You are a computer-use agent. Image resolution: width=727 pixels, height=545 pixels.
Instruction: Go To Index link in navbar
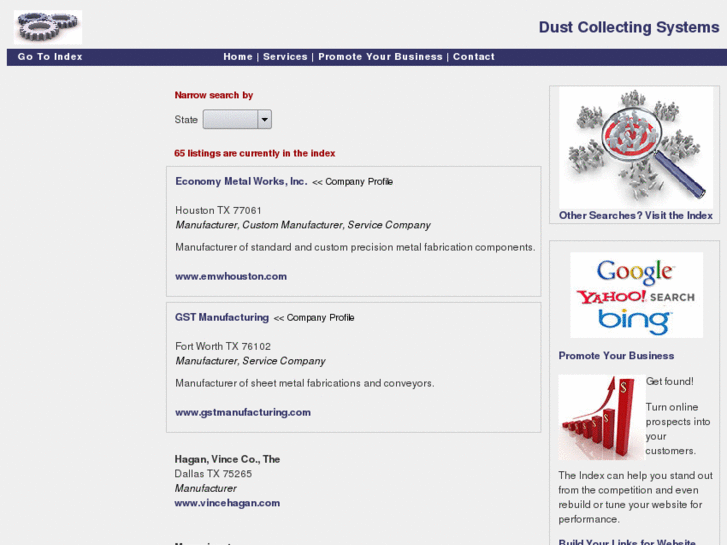50,57
